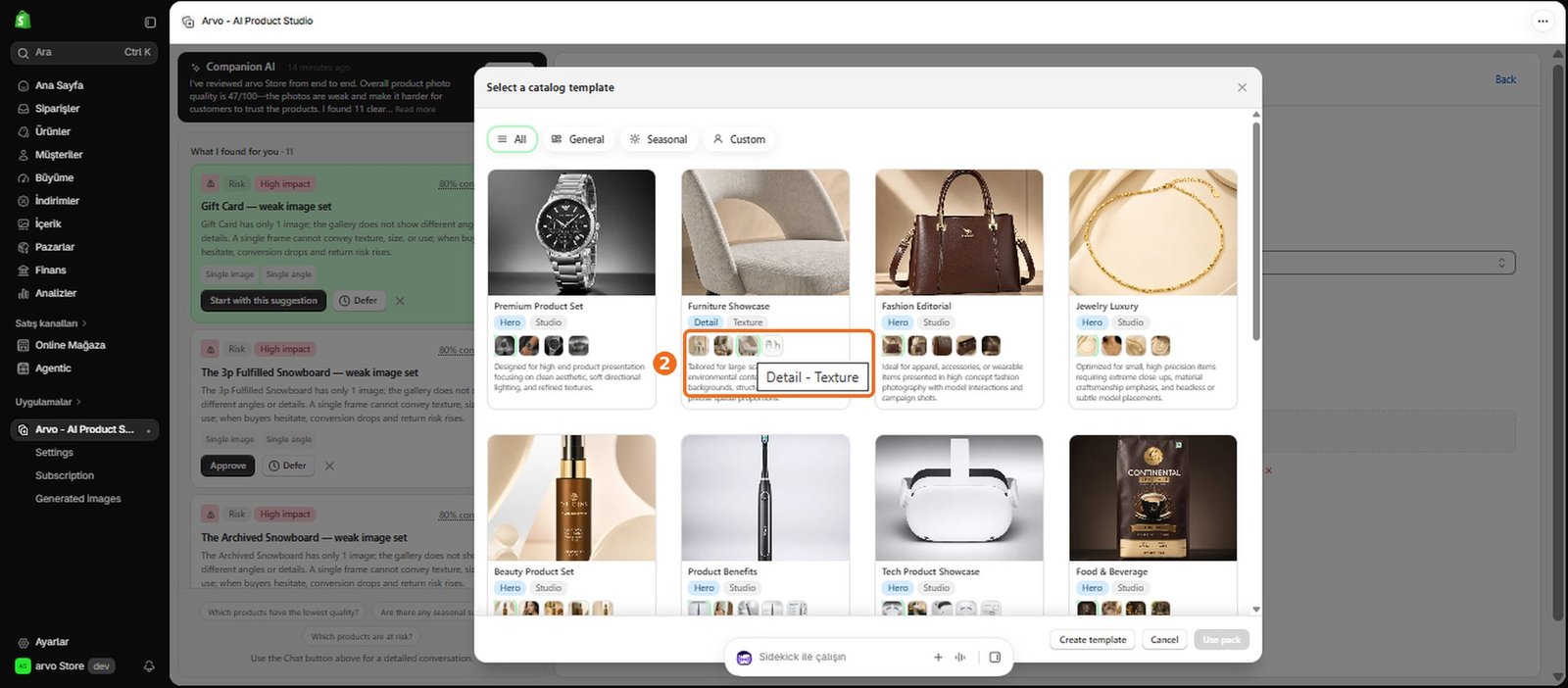Open Agentic sales channel
Viewport: 1568px width, 688px height.
tap(53, 369)
